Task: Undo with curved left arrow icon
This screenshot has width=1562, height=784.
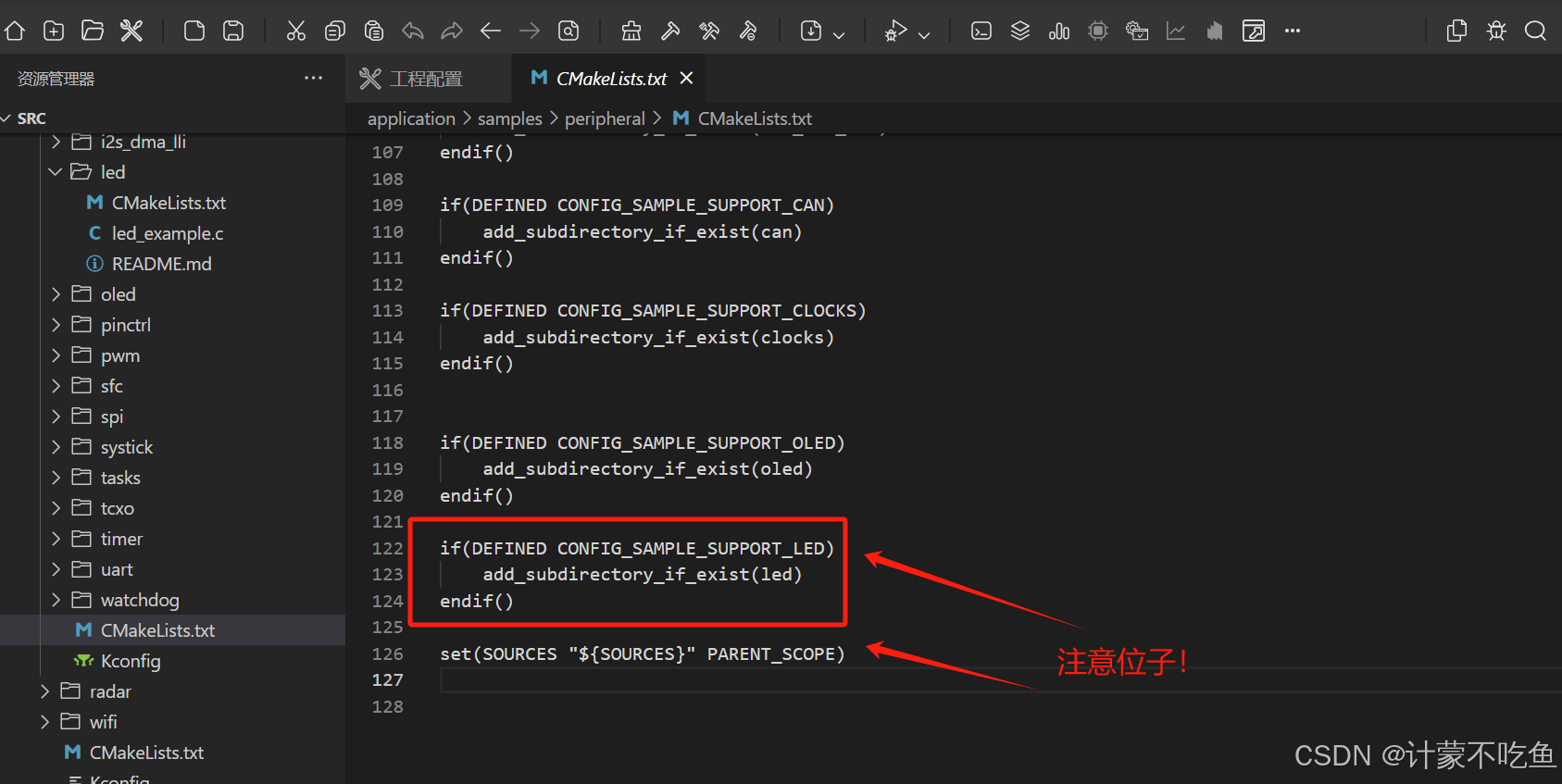Action: pos(413,31)
